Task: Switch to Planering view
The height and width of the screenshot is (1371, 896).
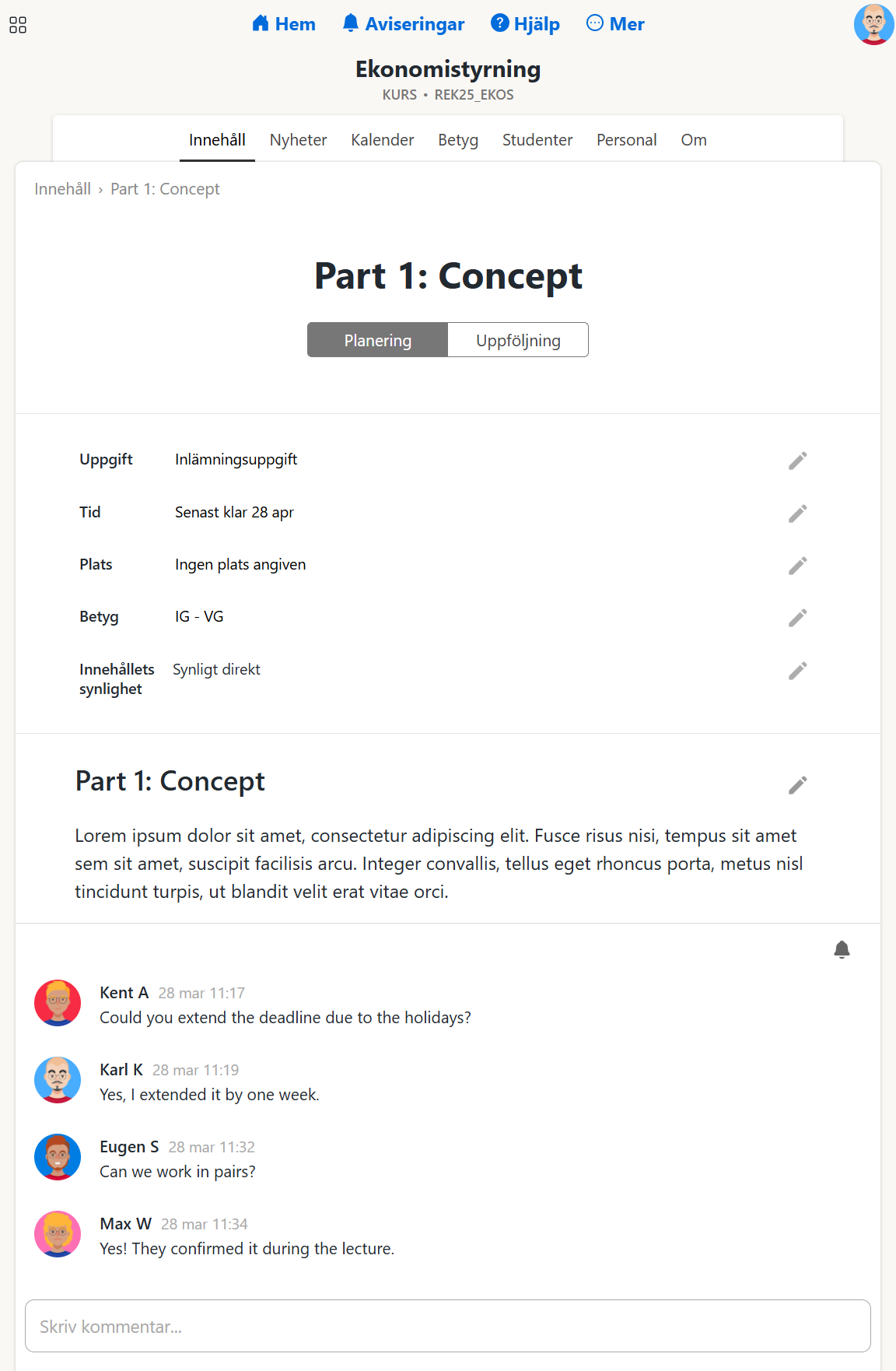Action: click(x=378, y=340)
